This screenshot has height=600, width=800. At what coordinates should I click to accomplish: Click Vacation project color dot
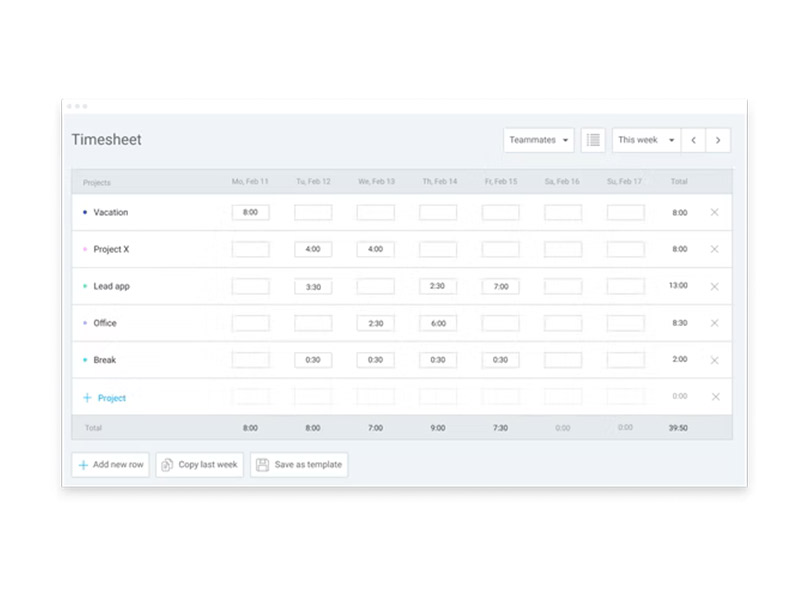pos(85,212)
